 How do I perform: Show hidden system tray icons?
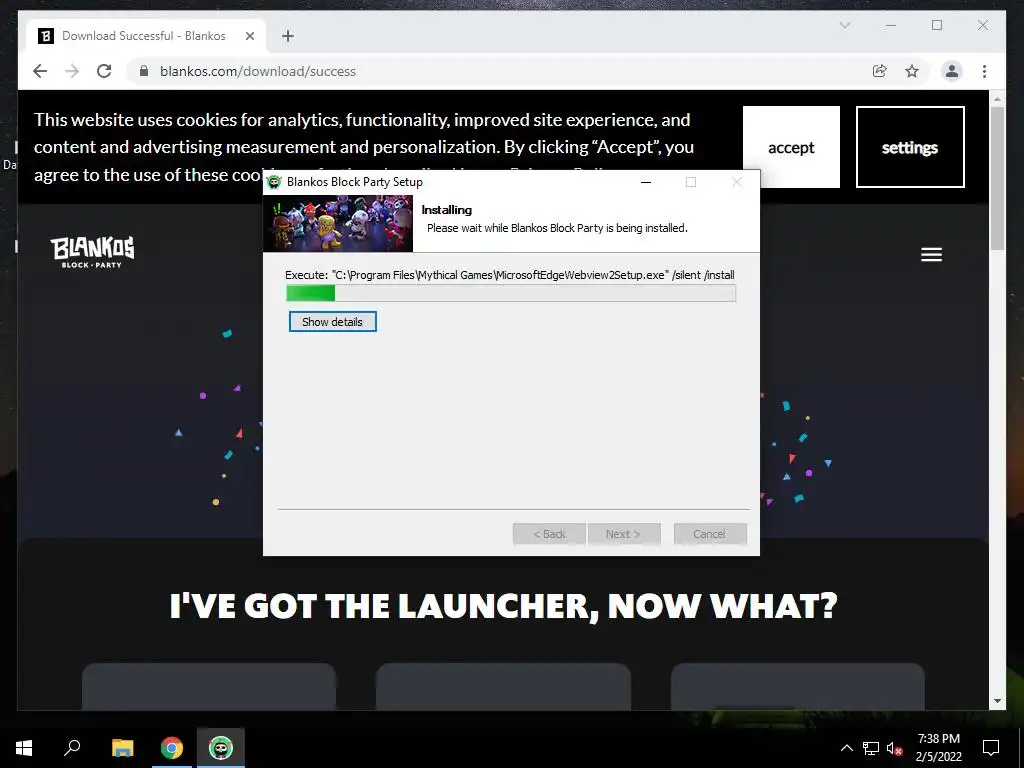pos(846,748)
